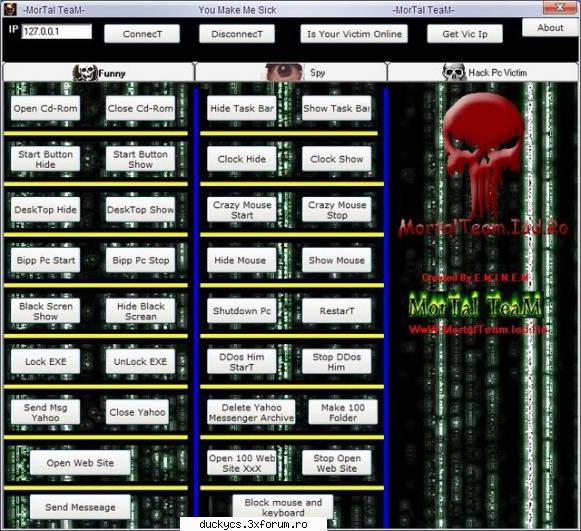Click Stop Open Web Site button
This screenshot has height=531, width=581.
pyautogui.click(x=337, y=462)
